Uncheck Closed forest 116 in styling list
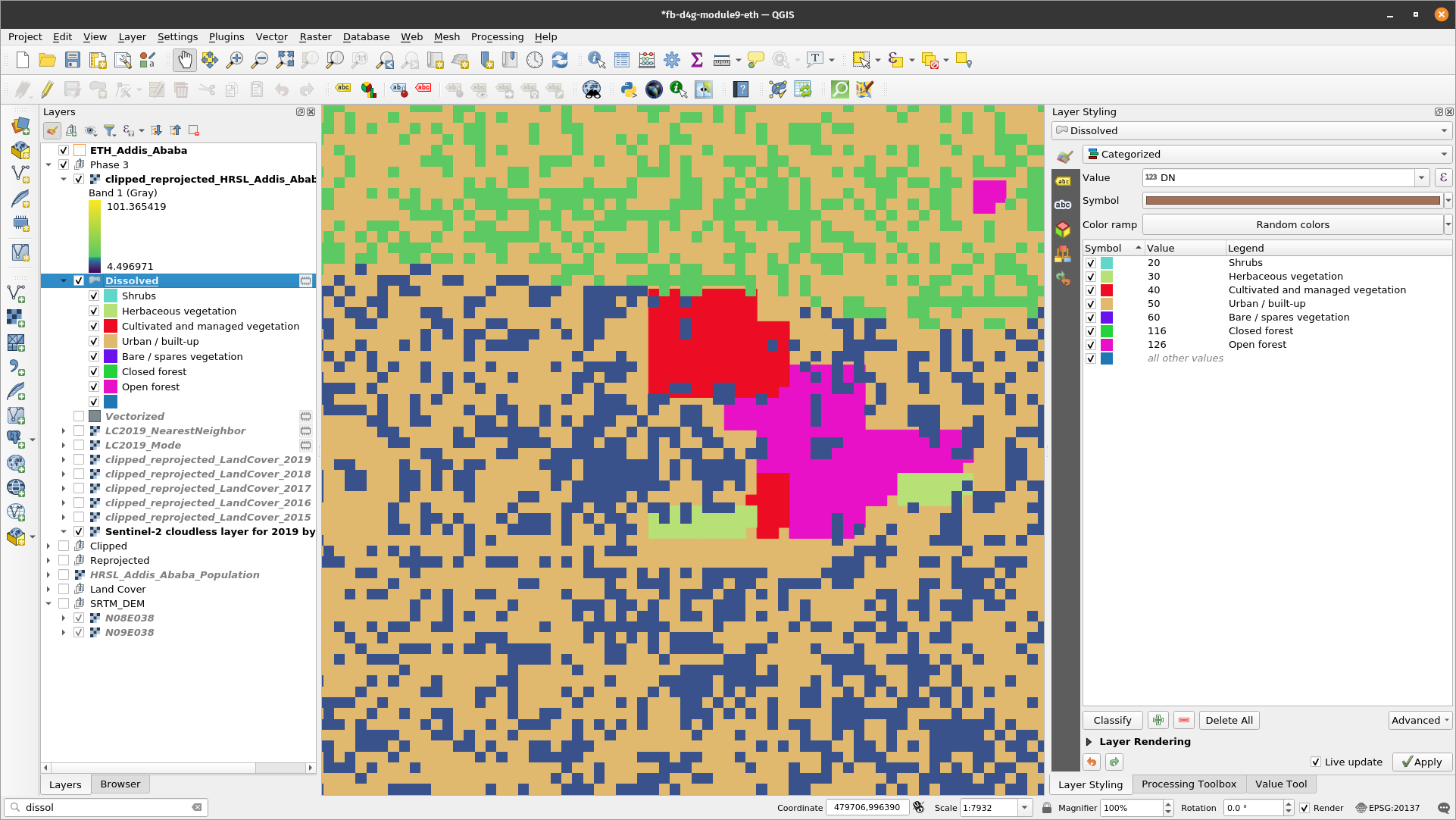The image size is (1456, 820). pyautogui.click(x=1091, y=331)
